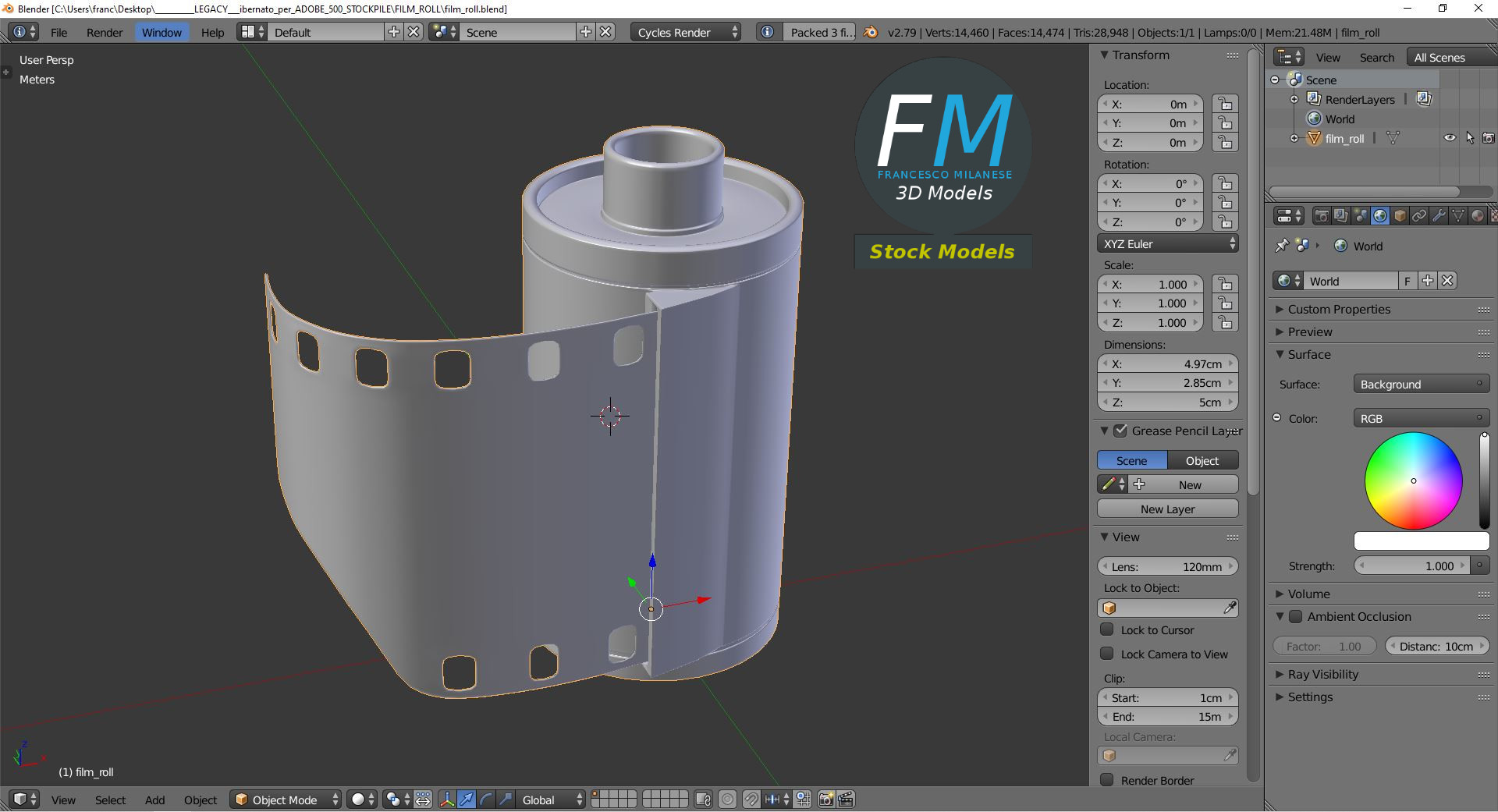The width and height of the screenshot is (1498, 812).
Task: Enable the Ambient Occlusion checkbox
Action: pyautogui.click(x=1296, y=616)
